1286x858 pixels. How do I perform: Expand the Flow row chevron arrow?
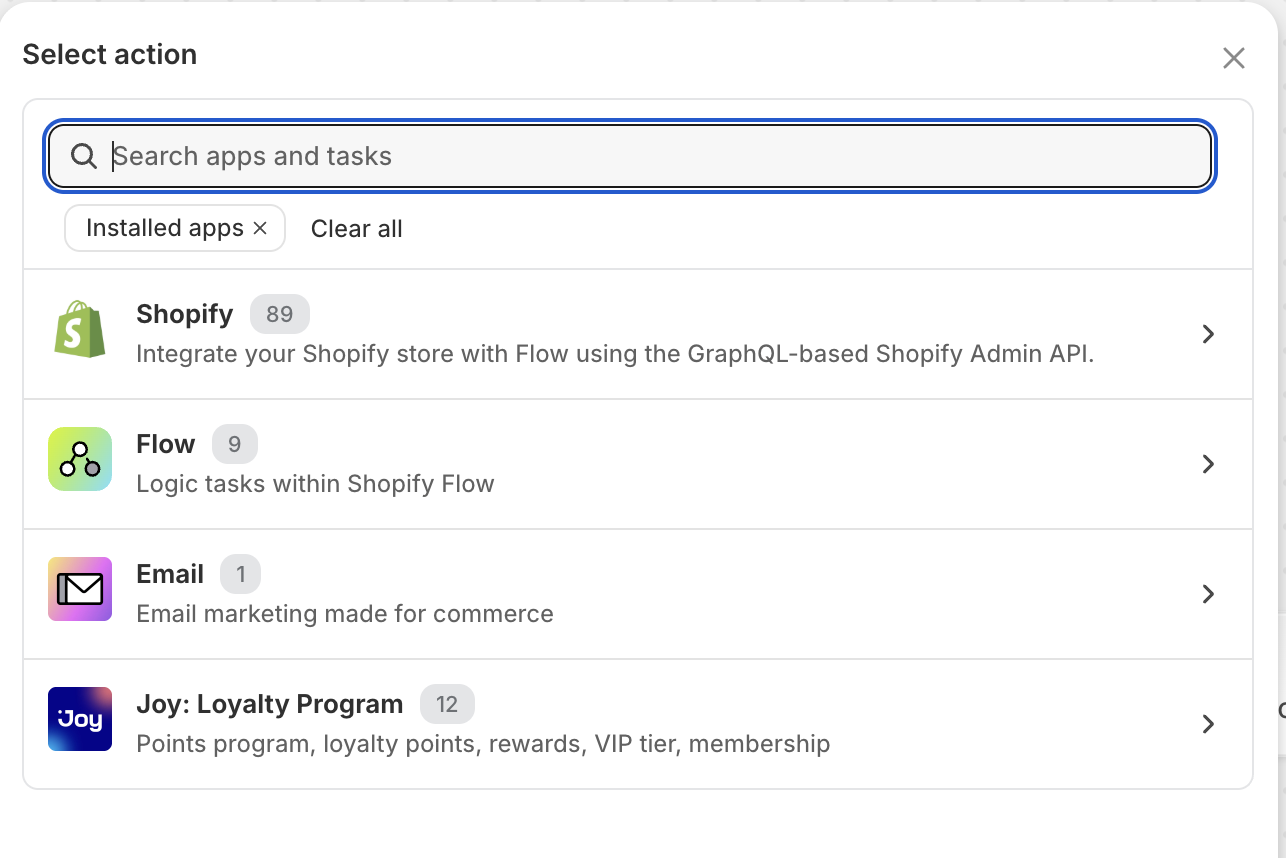tap(1208, 464)
